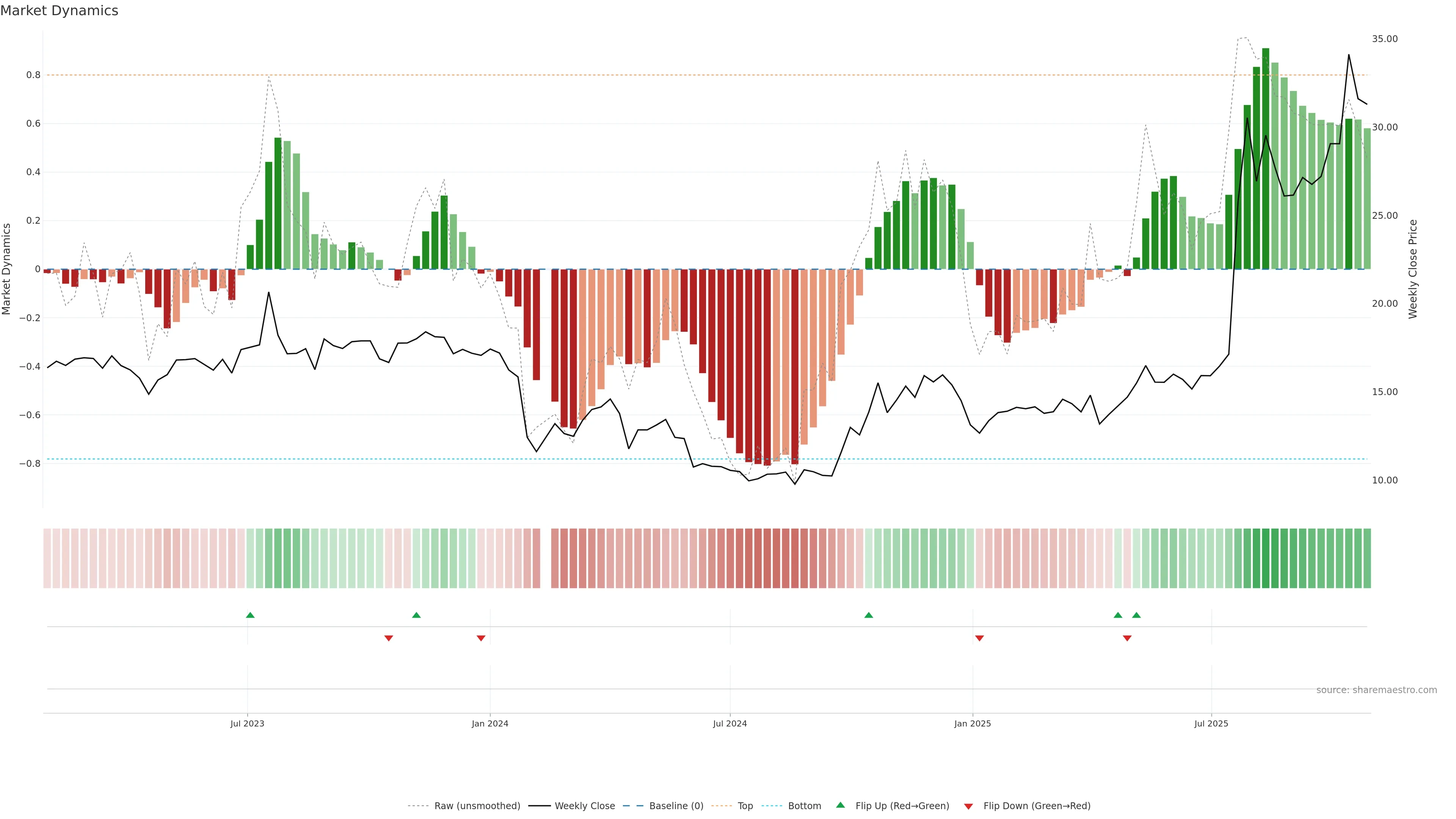Viewport: 1456px width, 819px height.
Task: Click the red flip-down triangle just after Jan 2025
Action: pos(979,638)
